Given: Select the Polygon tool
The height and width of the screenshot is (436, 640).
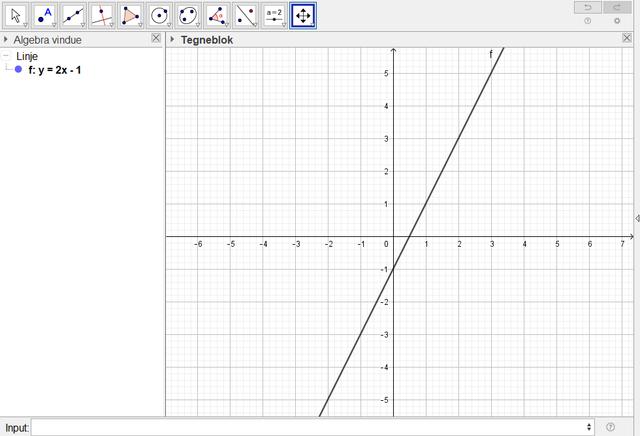Looking at the screenshot, I should point(132,16).
